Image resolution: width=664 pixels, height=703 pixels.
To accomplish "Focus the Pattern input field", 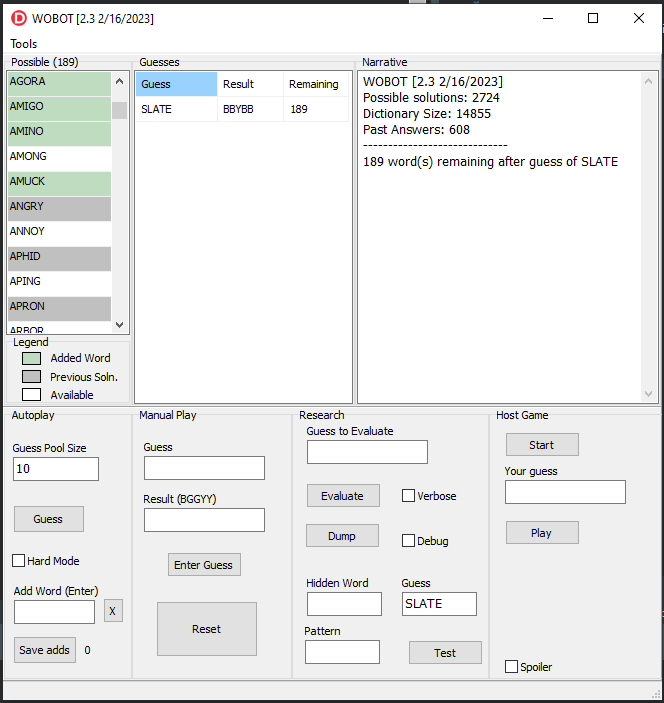I will point(343,652).
